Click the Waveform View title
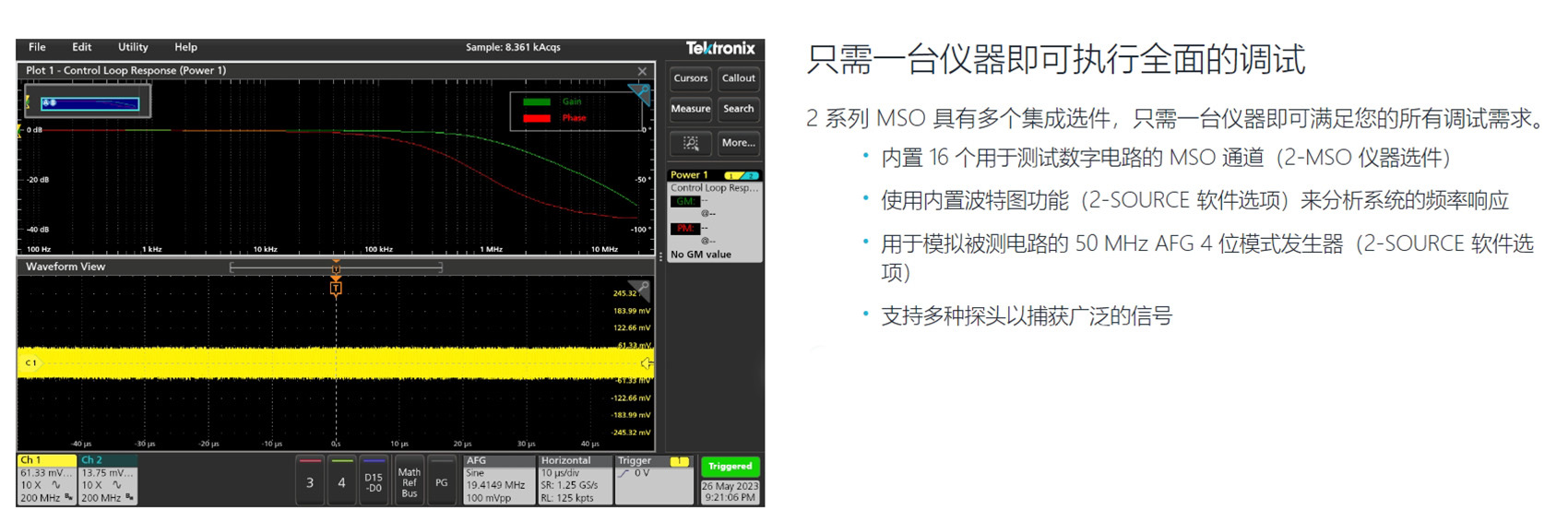The height and width of the screenshot is (522, 1568). [x=65, y=267]
